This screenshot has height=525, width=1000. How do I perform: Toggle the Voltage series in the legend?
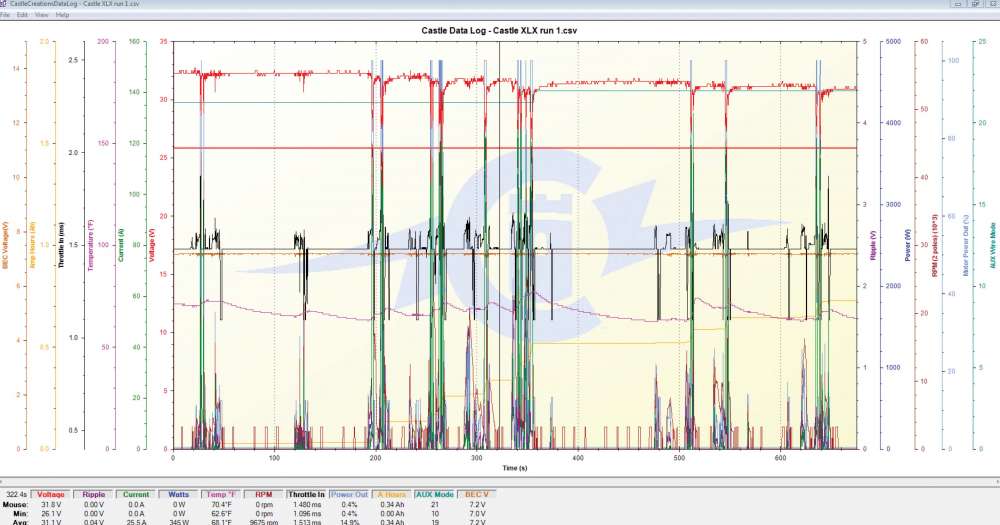[x=53, y=494]
